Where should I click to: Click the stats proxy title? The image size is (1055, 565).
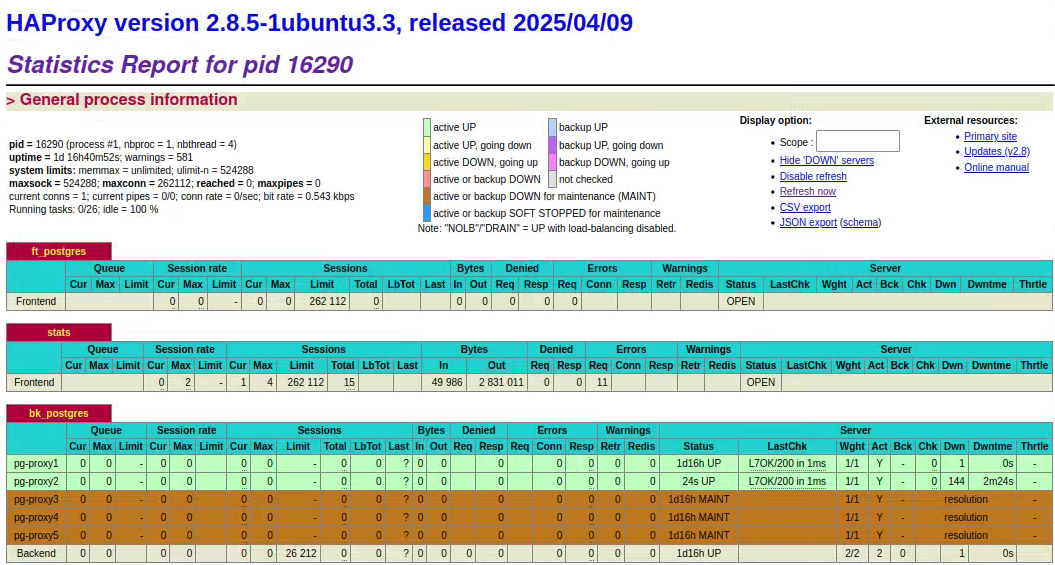tap(59, 333)
